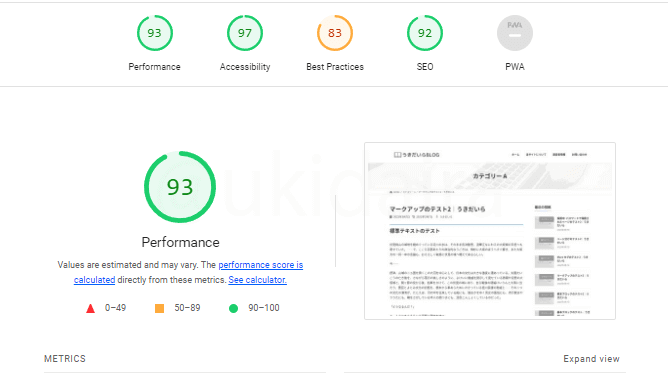This screenshot has width=668, height=376.
Task: Click the large 'Performance' heading below gauge
Action: (x=181, y=242)
